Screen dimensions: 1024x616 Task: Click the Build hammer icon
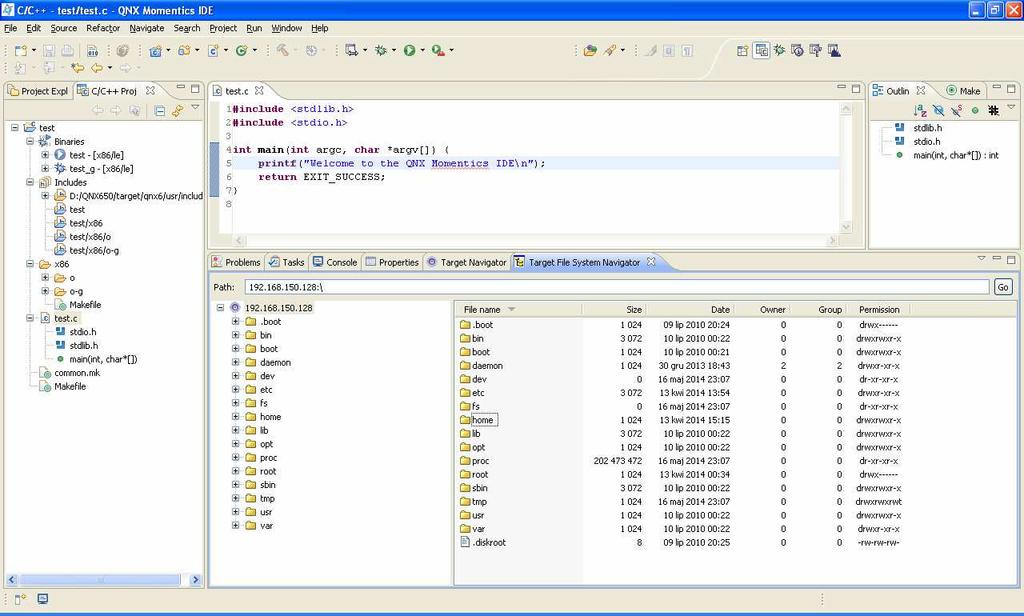(283, 50)
